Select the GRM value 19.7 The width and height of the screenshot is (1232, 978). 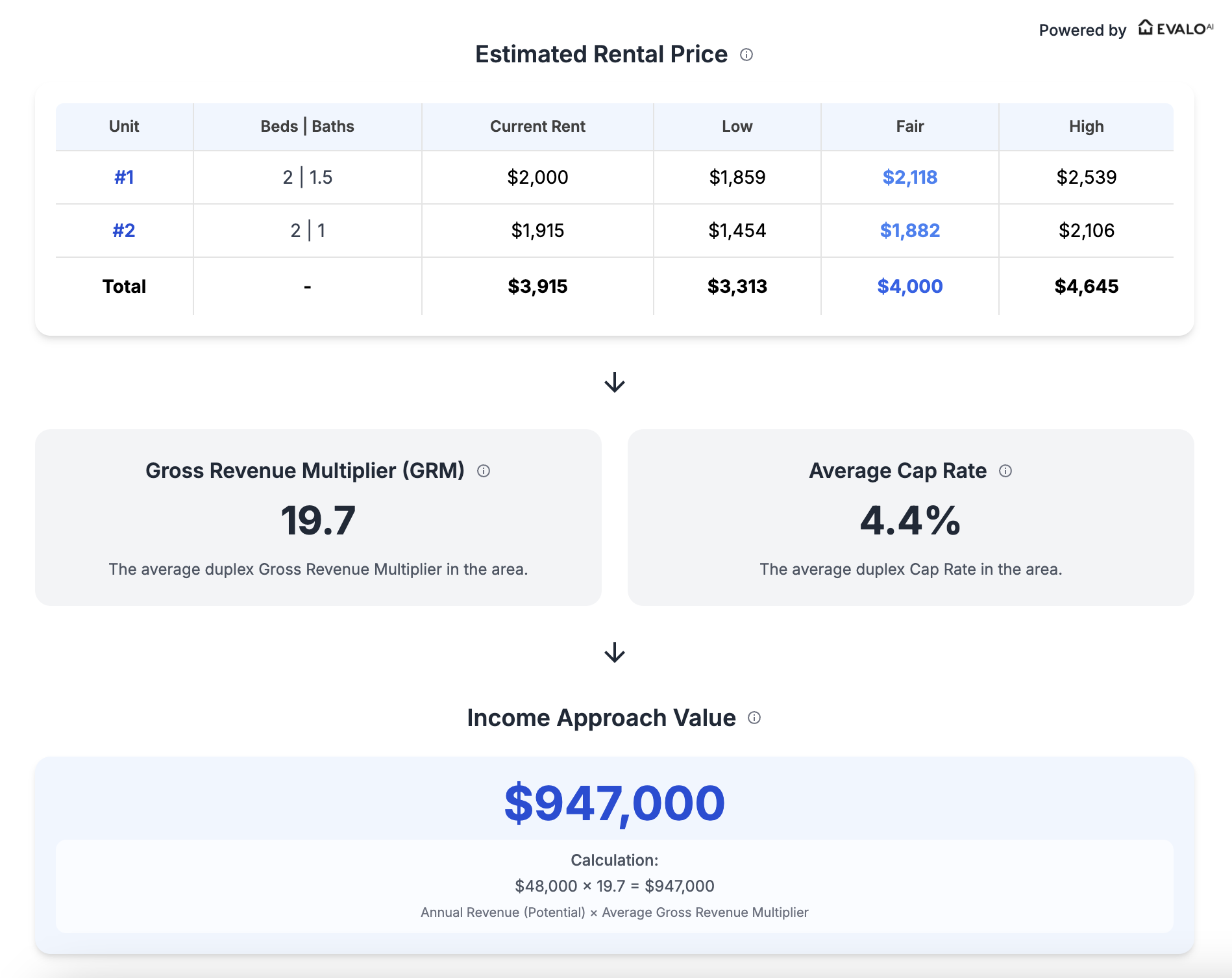point(319,518)
